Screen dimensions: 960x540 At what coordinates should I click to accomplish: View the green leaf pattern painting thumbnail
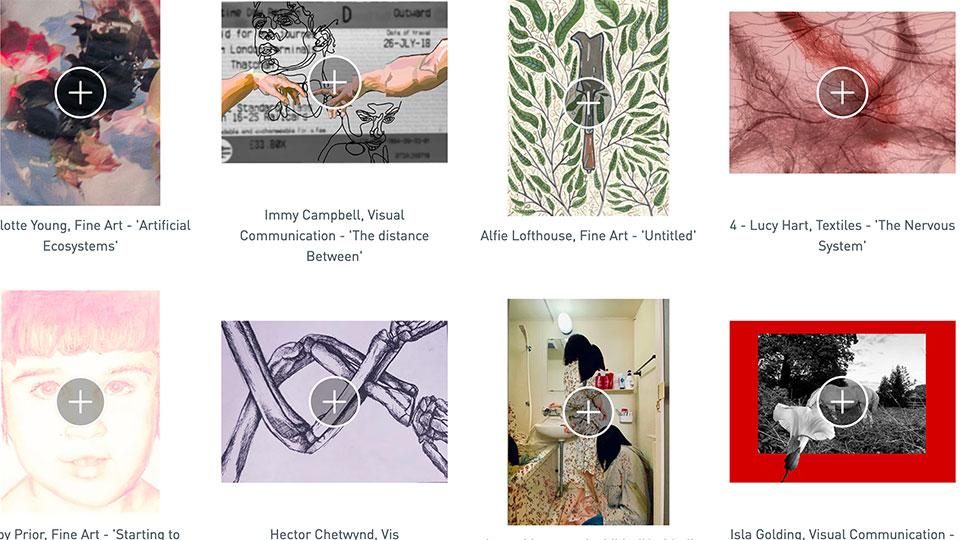[588, 108]
